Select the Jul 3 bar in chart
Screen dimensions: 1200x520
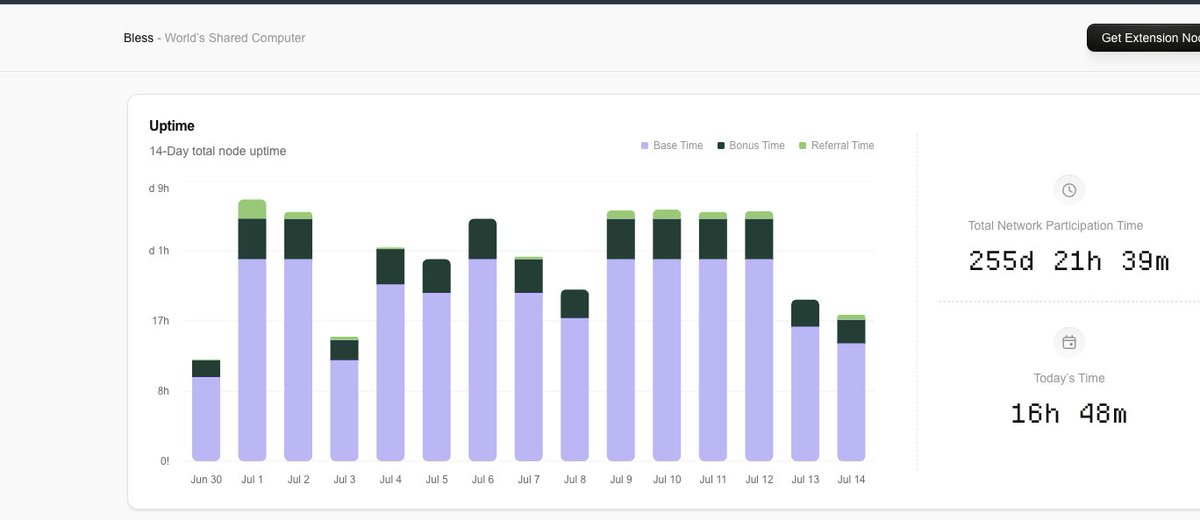coord(344,399)
